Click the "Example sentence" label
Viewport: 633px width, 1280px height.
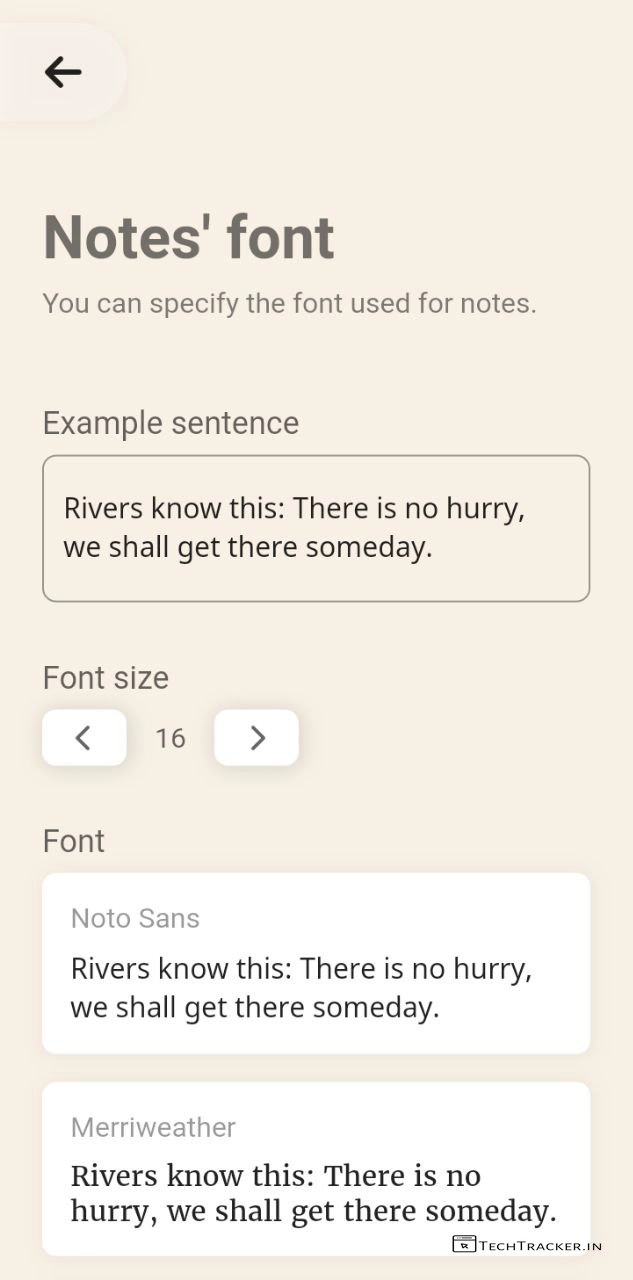point(171,423)
